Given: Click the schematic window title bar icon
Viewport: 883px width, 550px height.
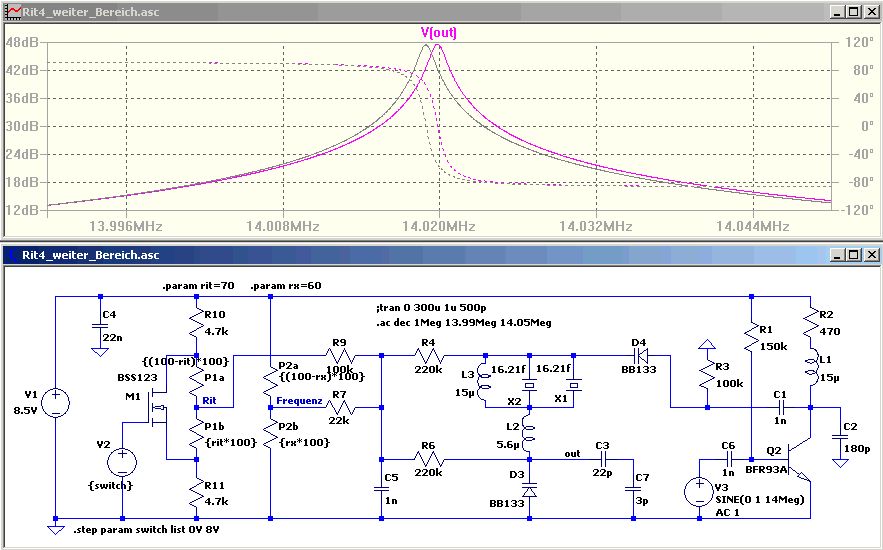Looking at the screenshot, I should (x=11, y=255).
